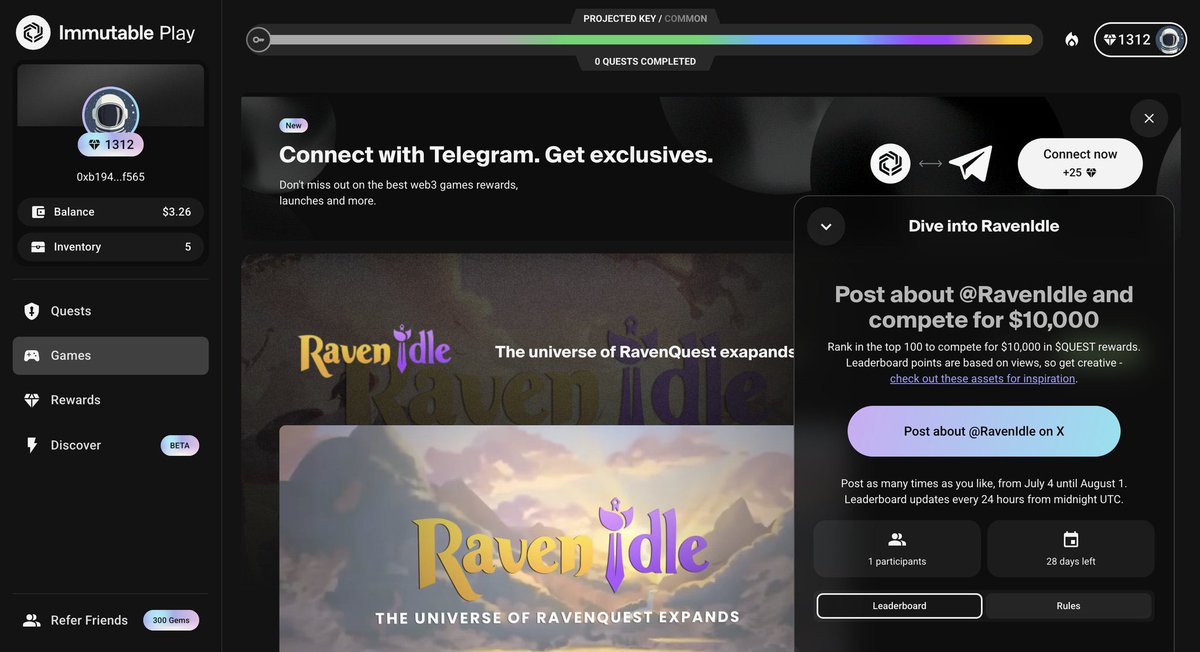
Task: Open the top-right 1312 gems profile button
Action: [1140, 40]
